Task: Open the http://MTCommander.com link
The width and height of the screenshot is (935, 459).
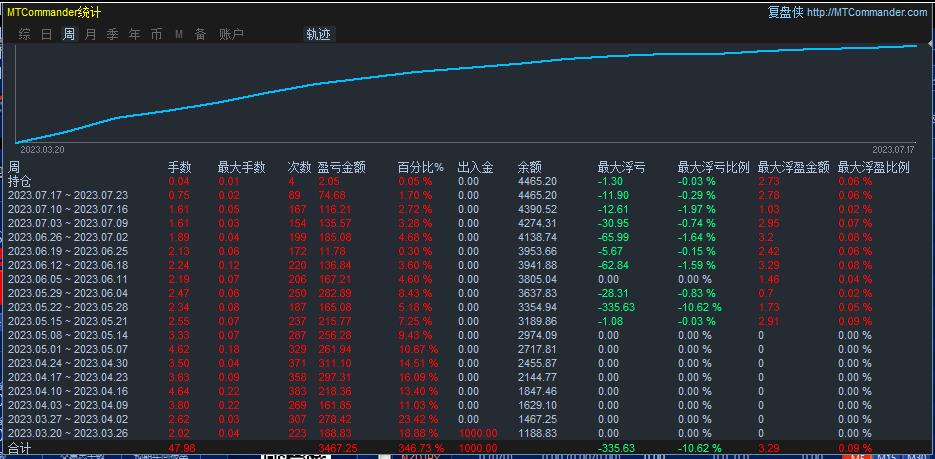Action: [x=868, y=12]
